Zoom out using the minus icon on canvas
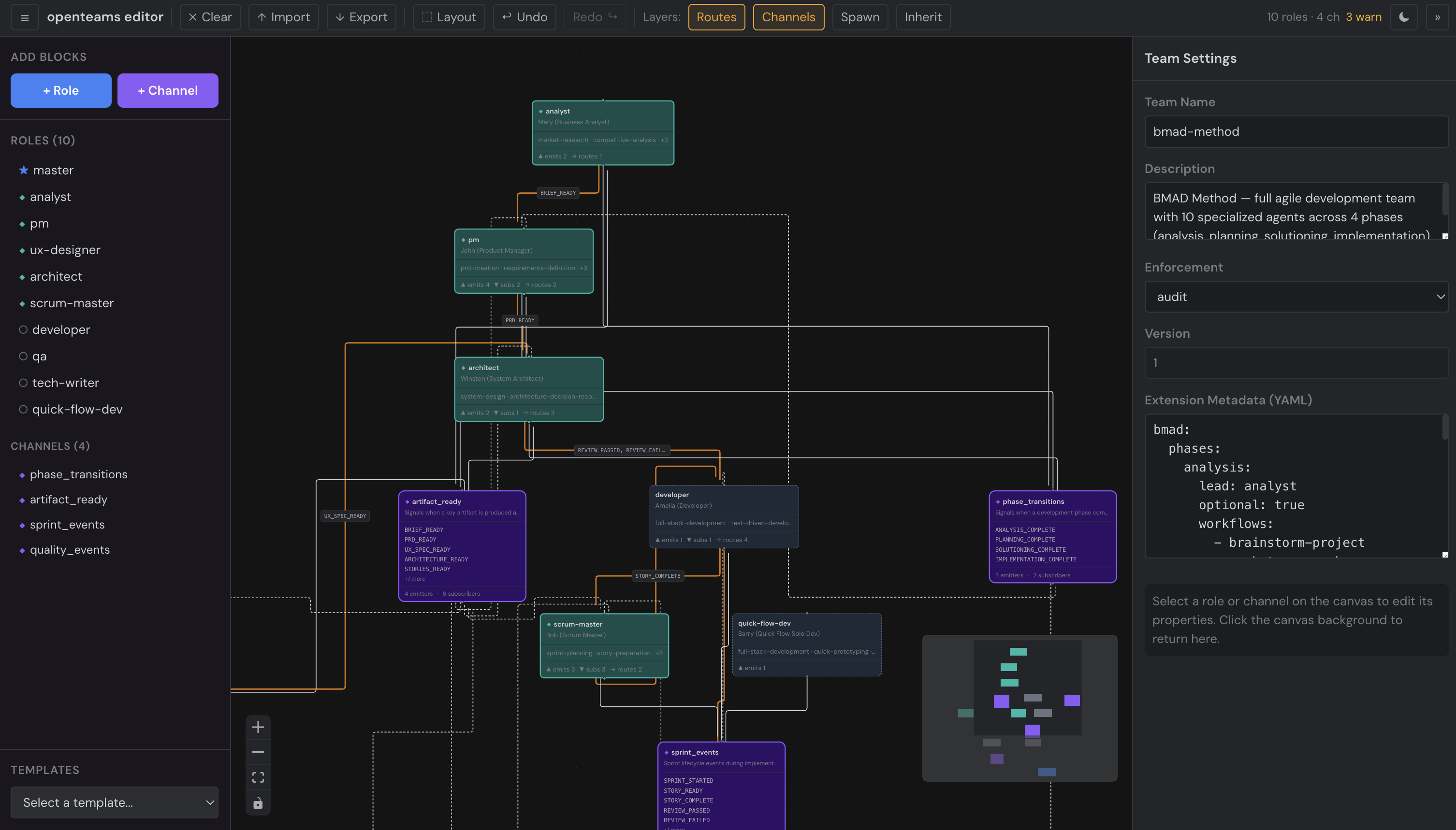Screen dimensions: 1456x830 (x=258, y=752)
